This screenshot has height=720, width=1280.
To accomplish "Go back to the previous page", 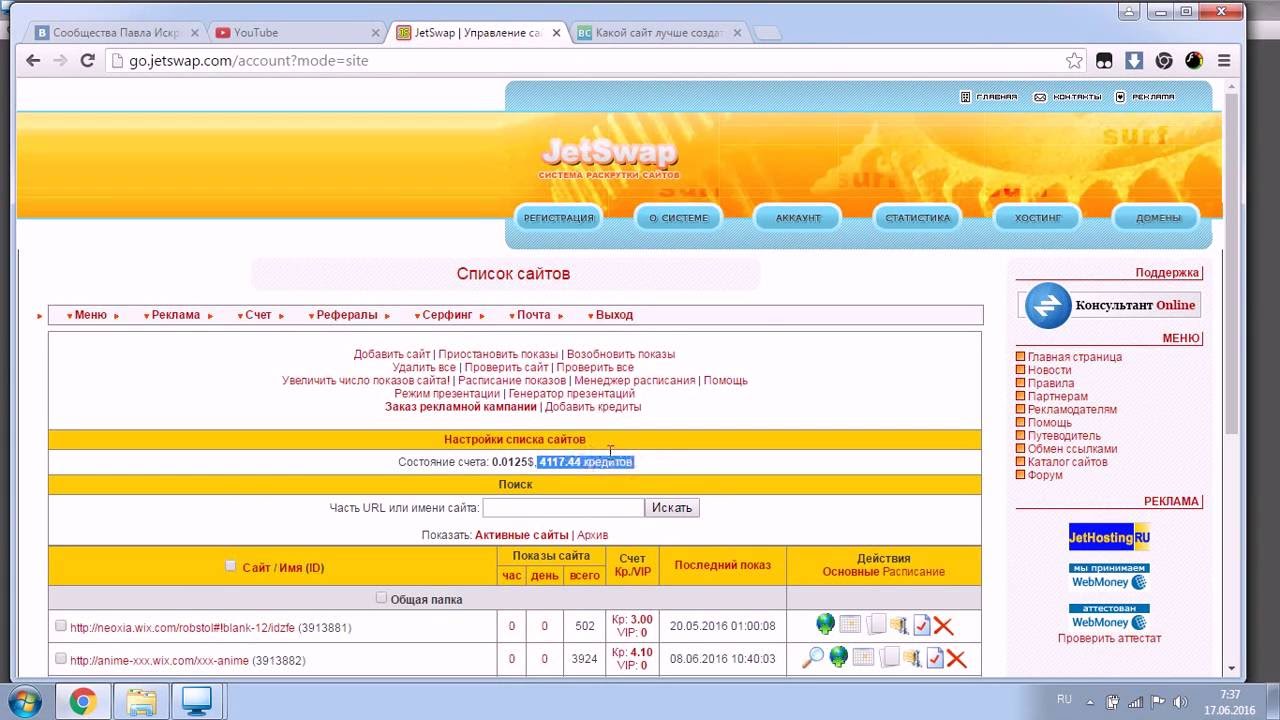I will 33,61.
